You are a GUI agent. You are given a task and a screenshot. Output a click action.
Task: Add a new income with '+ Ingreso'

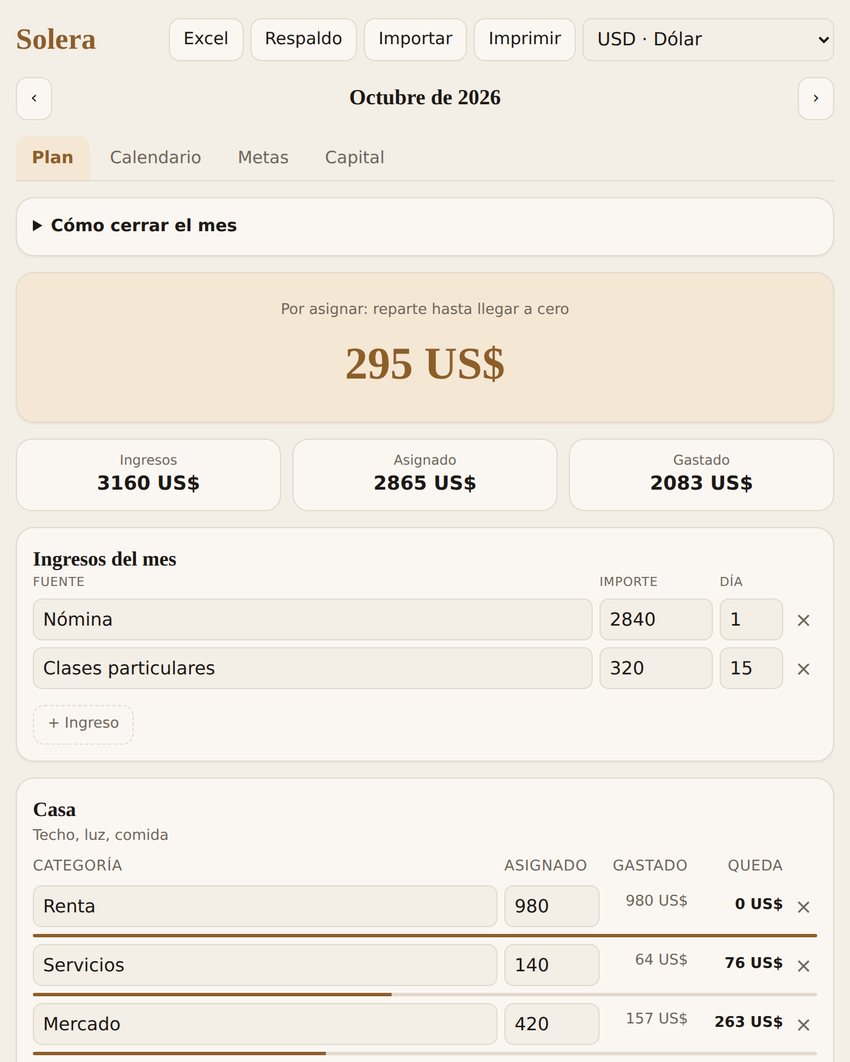click(x=83, y=724)
